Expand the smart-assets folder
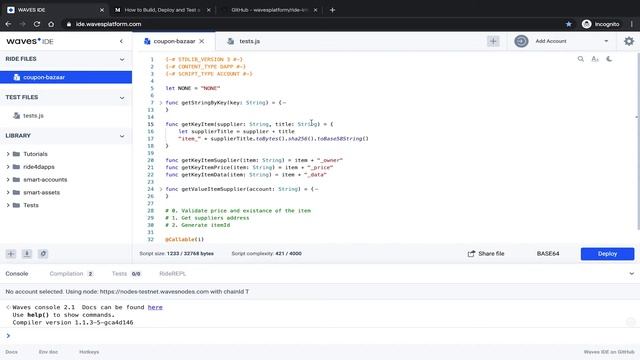The image size is (640, 360). click(8, 192)
